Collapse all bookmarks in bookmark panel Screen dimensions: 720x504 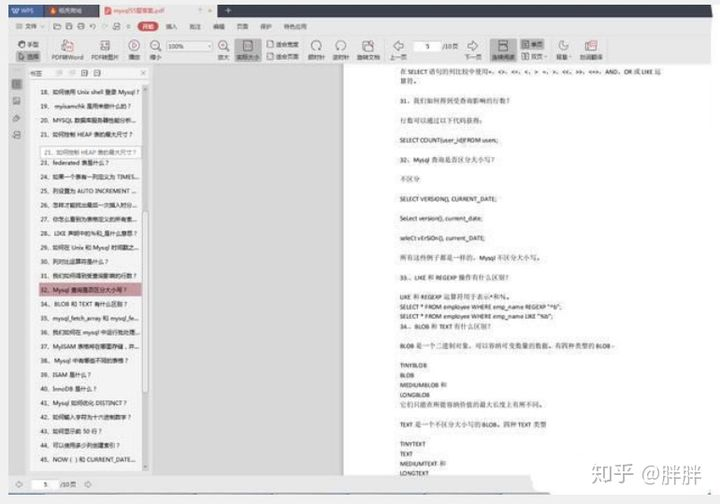click(97, 73)
